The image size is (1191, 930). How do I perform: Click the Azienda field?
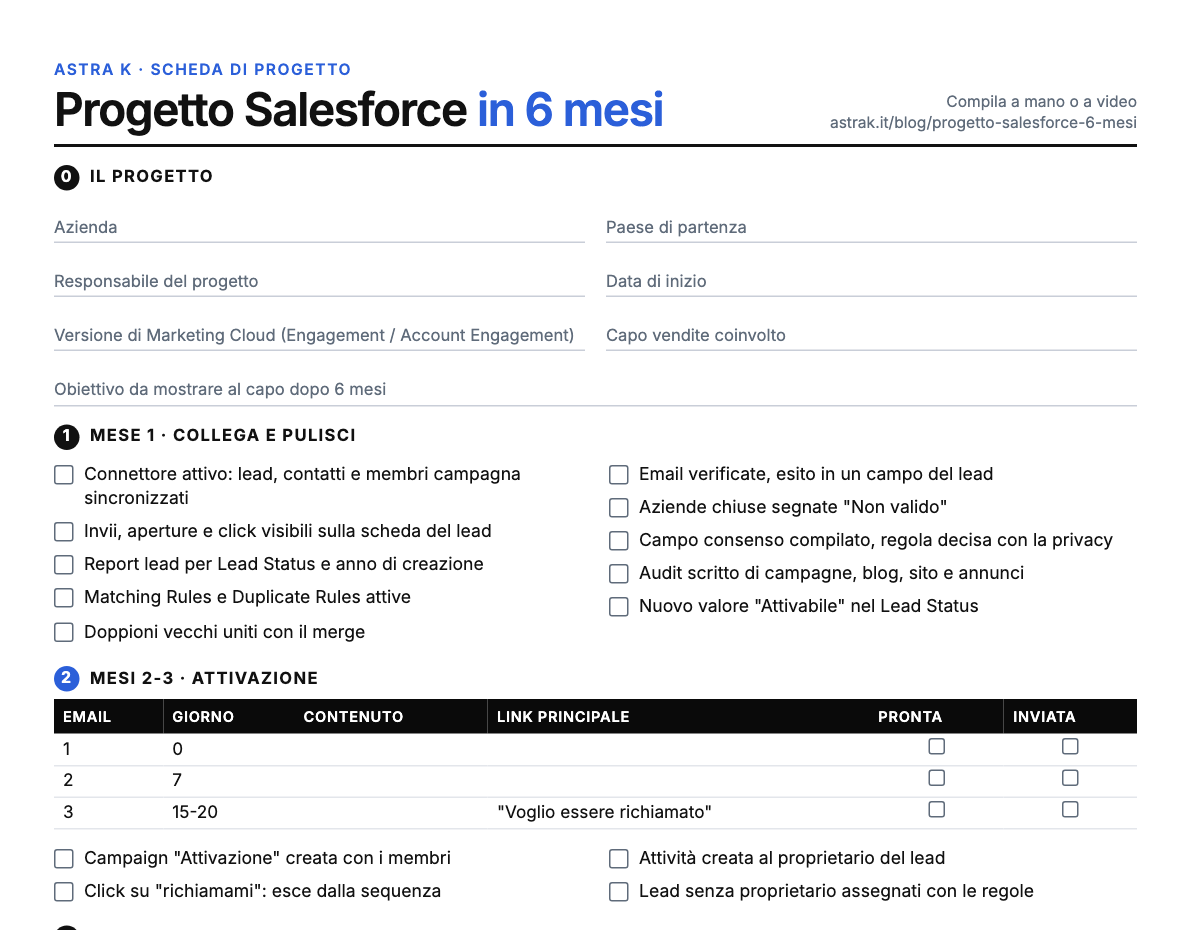pyautogui.click(x=319, y=227)
